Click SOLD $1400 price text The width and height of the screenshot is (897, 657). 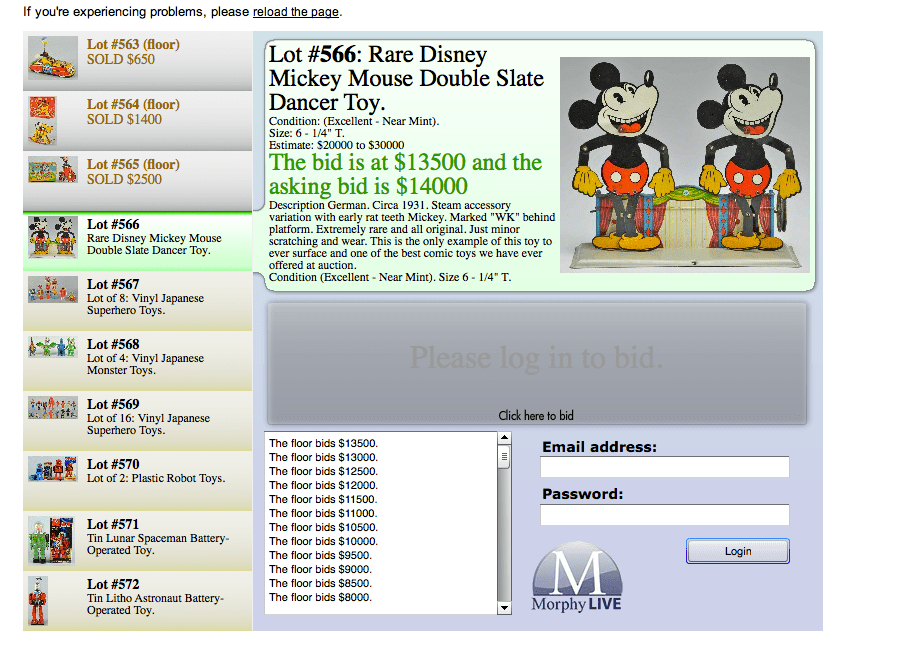pos(124,120)
